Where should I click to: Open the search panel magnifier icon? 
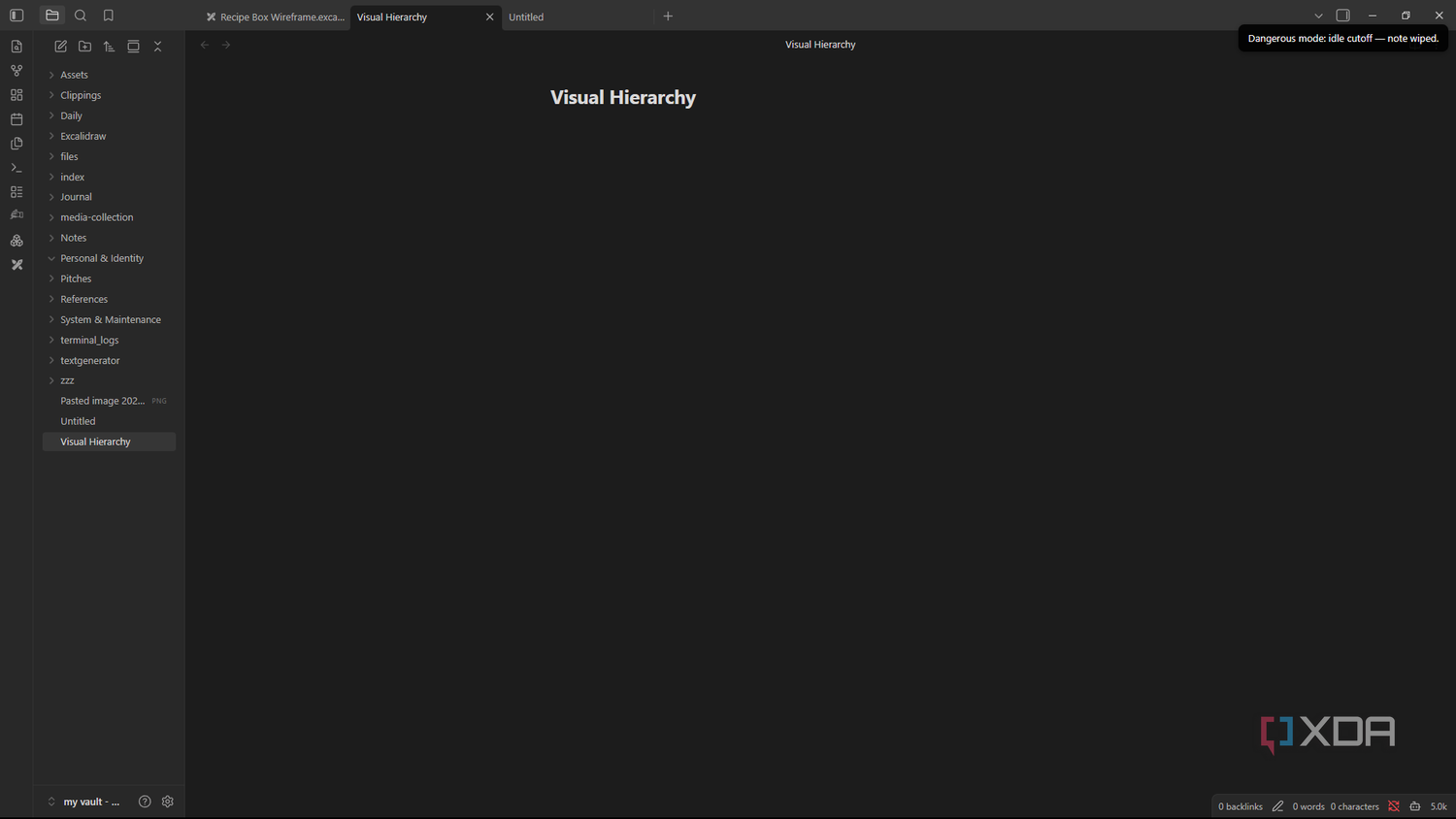(81, 16)
